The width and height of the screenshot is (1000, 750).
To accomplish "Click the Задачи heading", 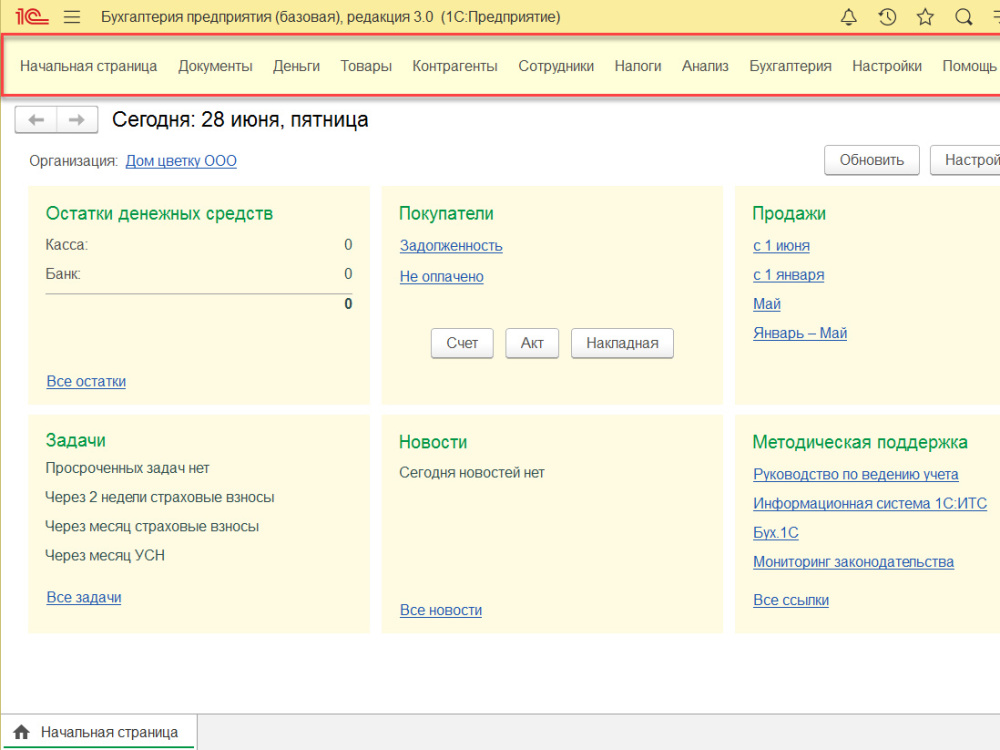I will pyautogui.click(x=76, y=440).
